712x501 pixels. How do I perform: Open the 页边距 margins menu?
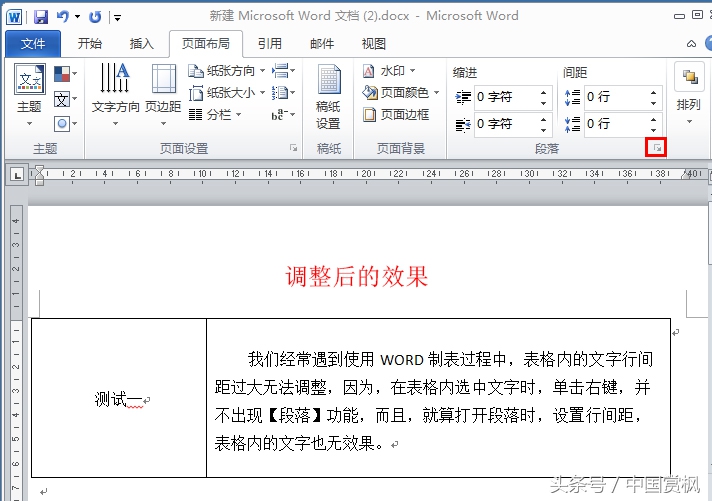point(163,95)
